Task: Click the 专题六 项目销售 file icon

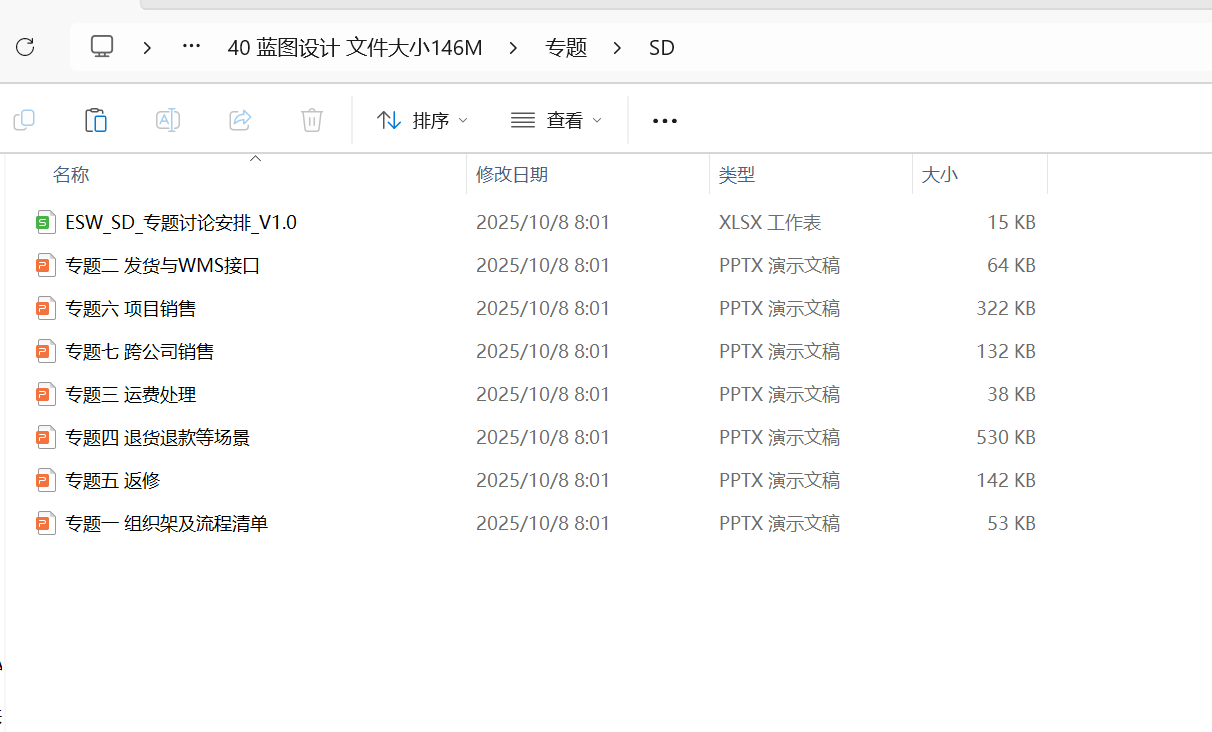Action: [44, 308]
